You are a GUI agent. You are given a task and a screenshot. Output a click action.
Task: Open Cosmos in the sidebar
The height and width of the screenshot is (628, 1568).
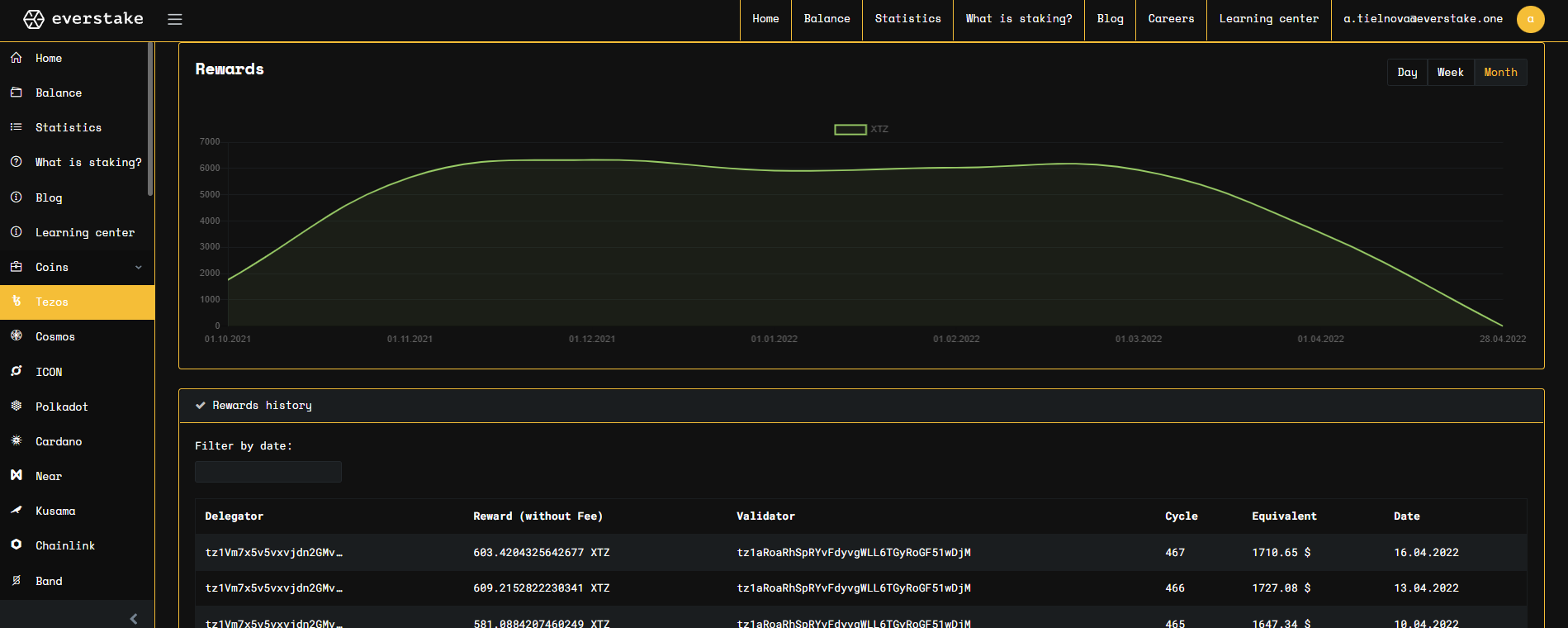coord(55,337)
